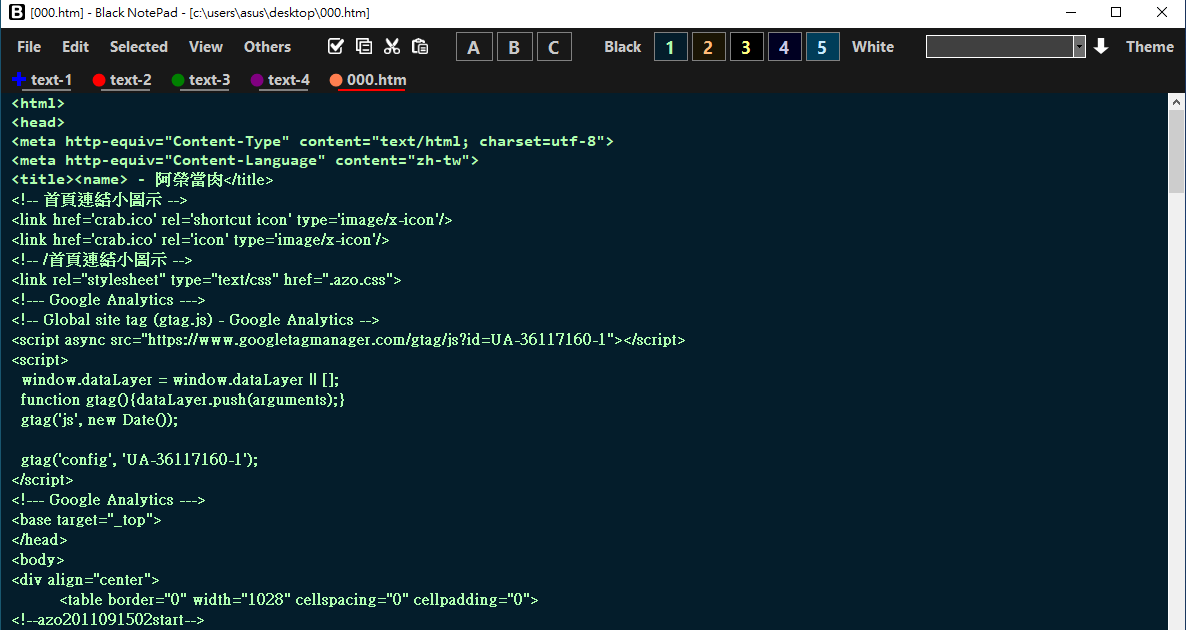The width and height of the screenshot is (1186, 630).
Task: Switch to the text-3 tab
Action: point(208,80)
